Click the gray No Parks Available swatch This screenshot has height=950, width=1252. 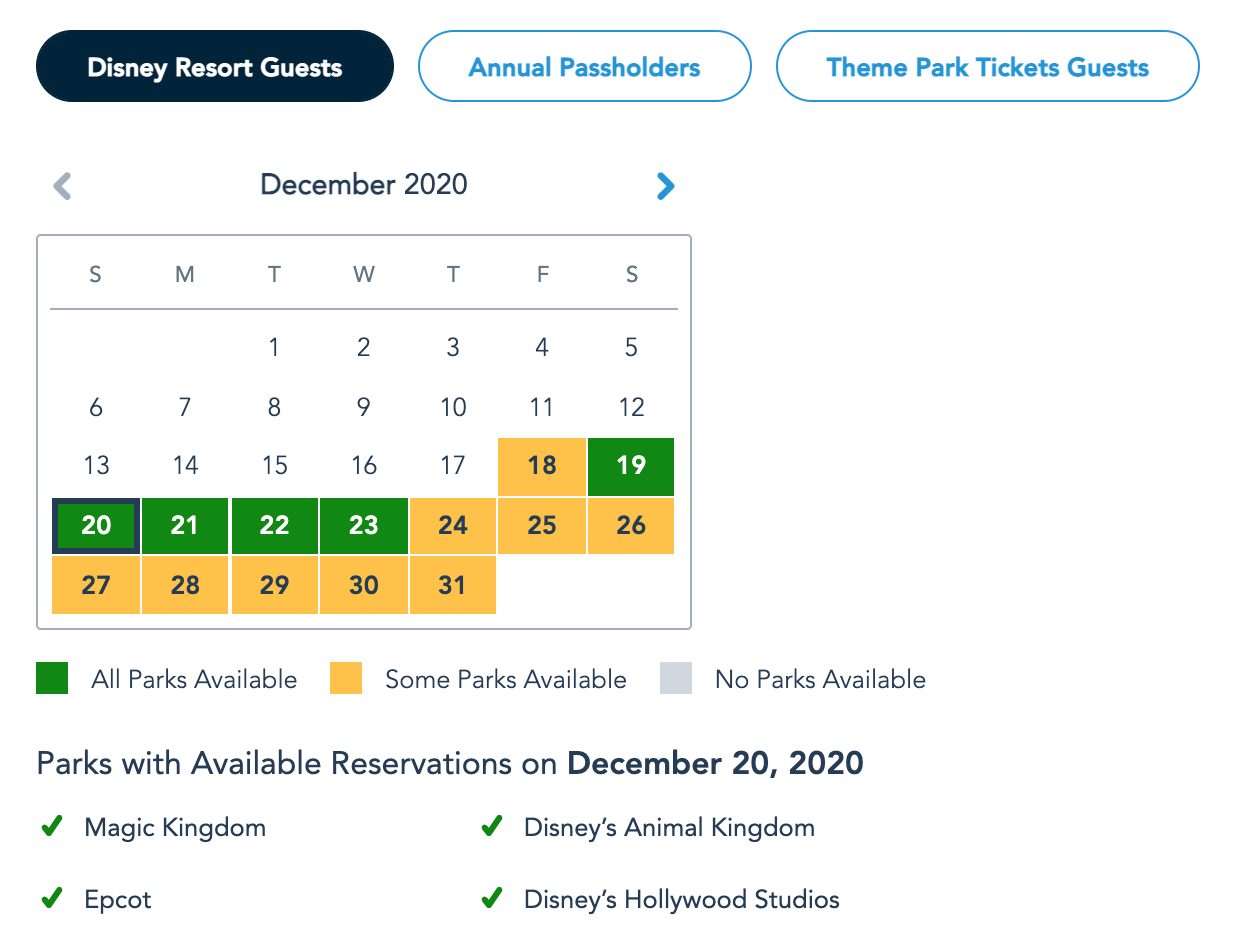676,679
